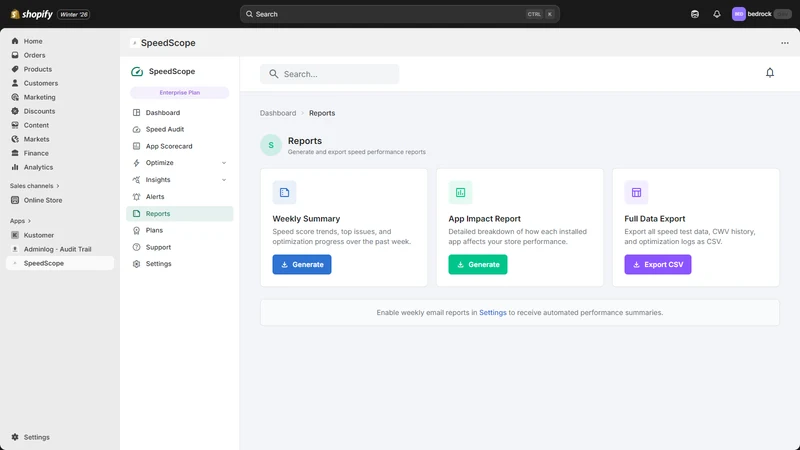Open the Insights menu item

pyautogui.click(x=179, y=180)
